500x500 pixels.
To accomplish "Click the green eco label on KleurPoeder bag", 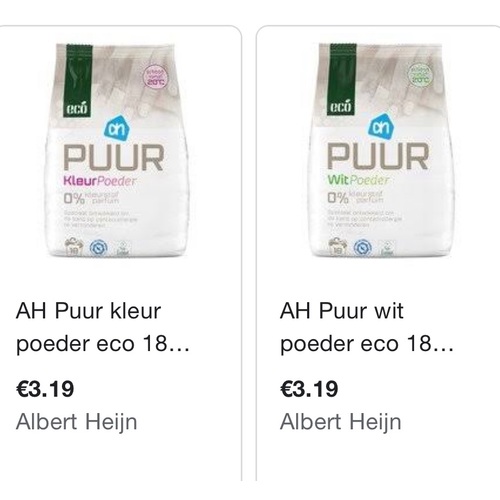I will pos(77,80).
